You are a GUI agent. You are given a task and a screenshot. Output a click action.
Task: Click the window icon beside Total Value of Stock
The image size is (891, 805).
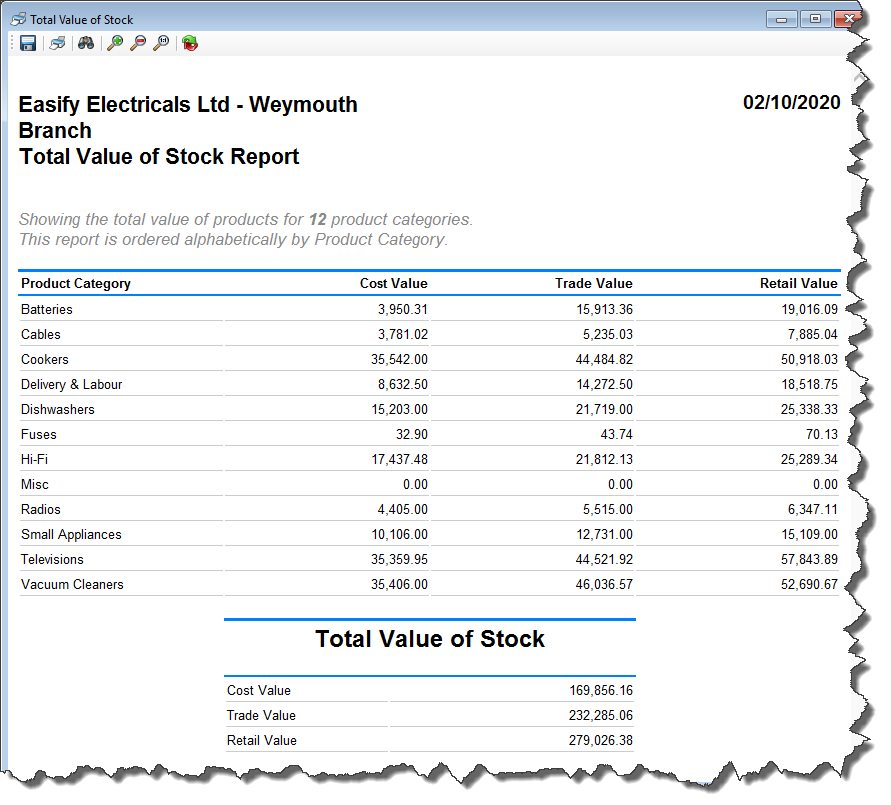(17, 19)
